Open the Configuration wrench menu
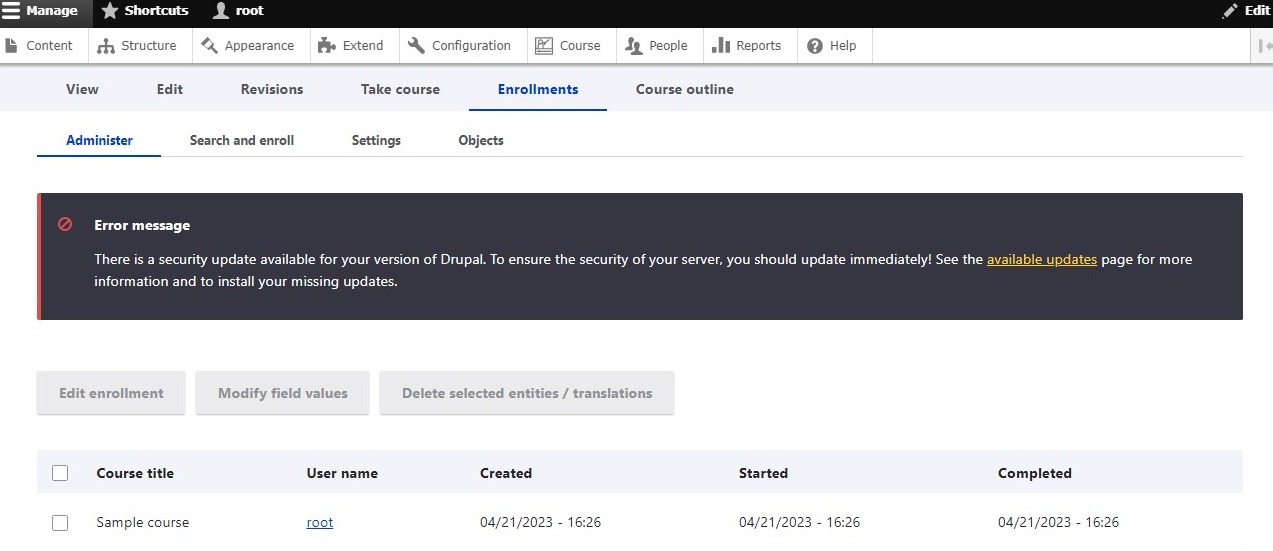This screenshot has height=551, width=1273. (460, 46)
